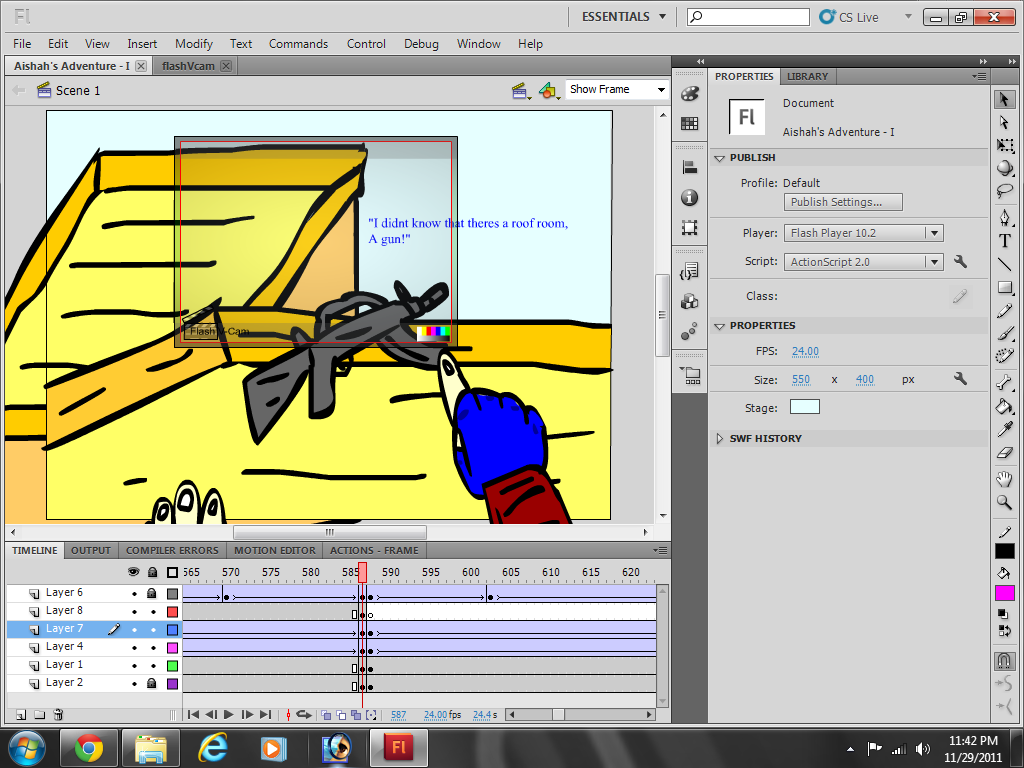Open the Color panel palette icon
The height and width of the screenshot is (768, 1024).
690,94
